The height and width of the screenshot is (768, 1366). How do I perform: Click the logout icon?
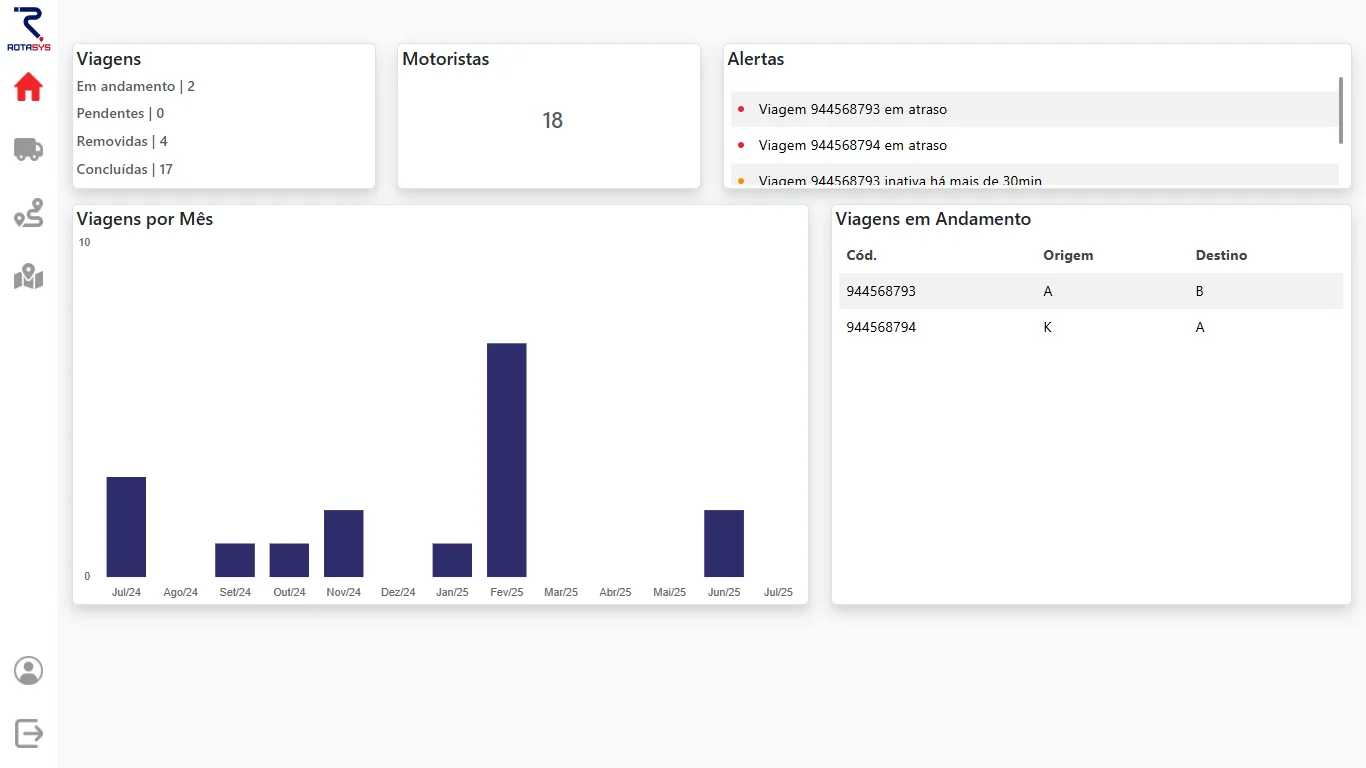click(28, 733)
